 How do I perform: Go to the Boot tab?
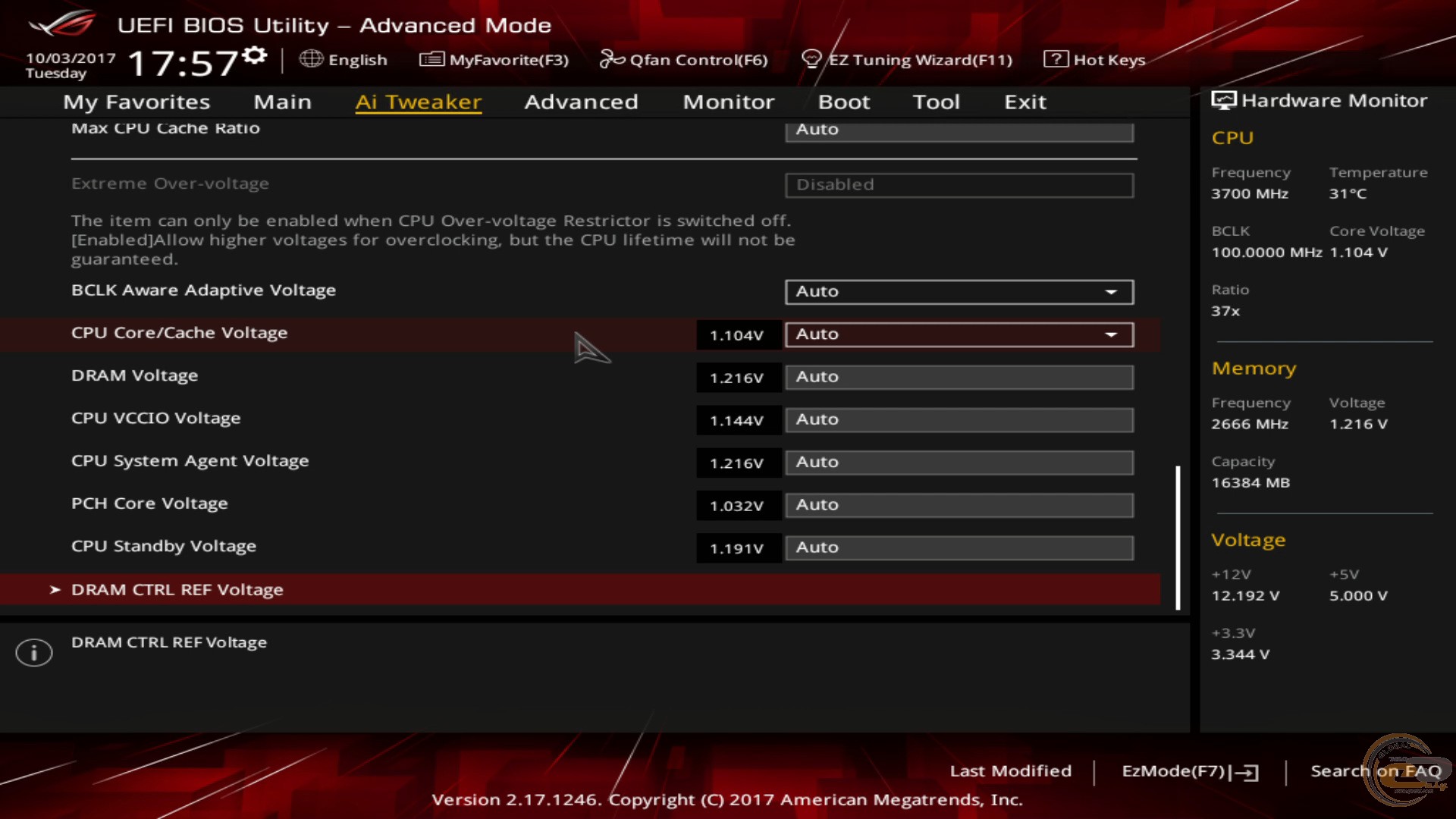click(843, 102)
